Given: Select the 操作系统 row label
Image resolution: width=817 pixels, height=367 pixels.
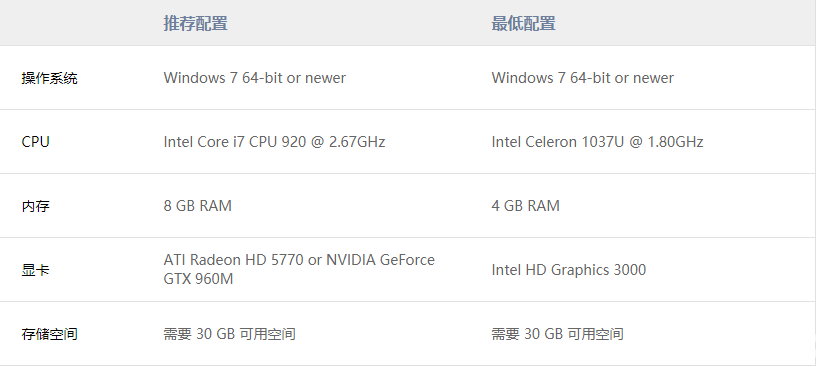Looking at the screenshot, I should 49,78.
